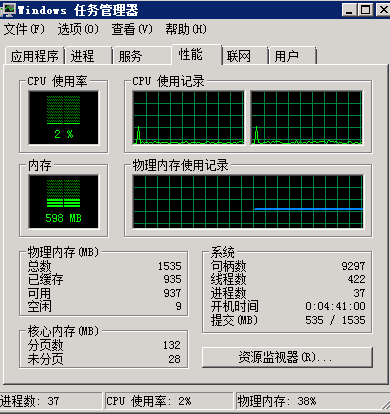
Task: Maximize the Task Manager window
Action: click(x=366, y=10)
